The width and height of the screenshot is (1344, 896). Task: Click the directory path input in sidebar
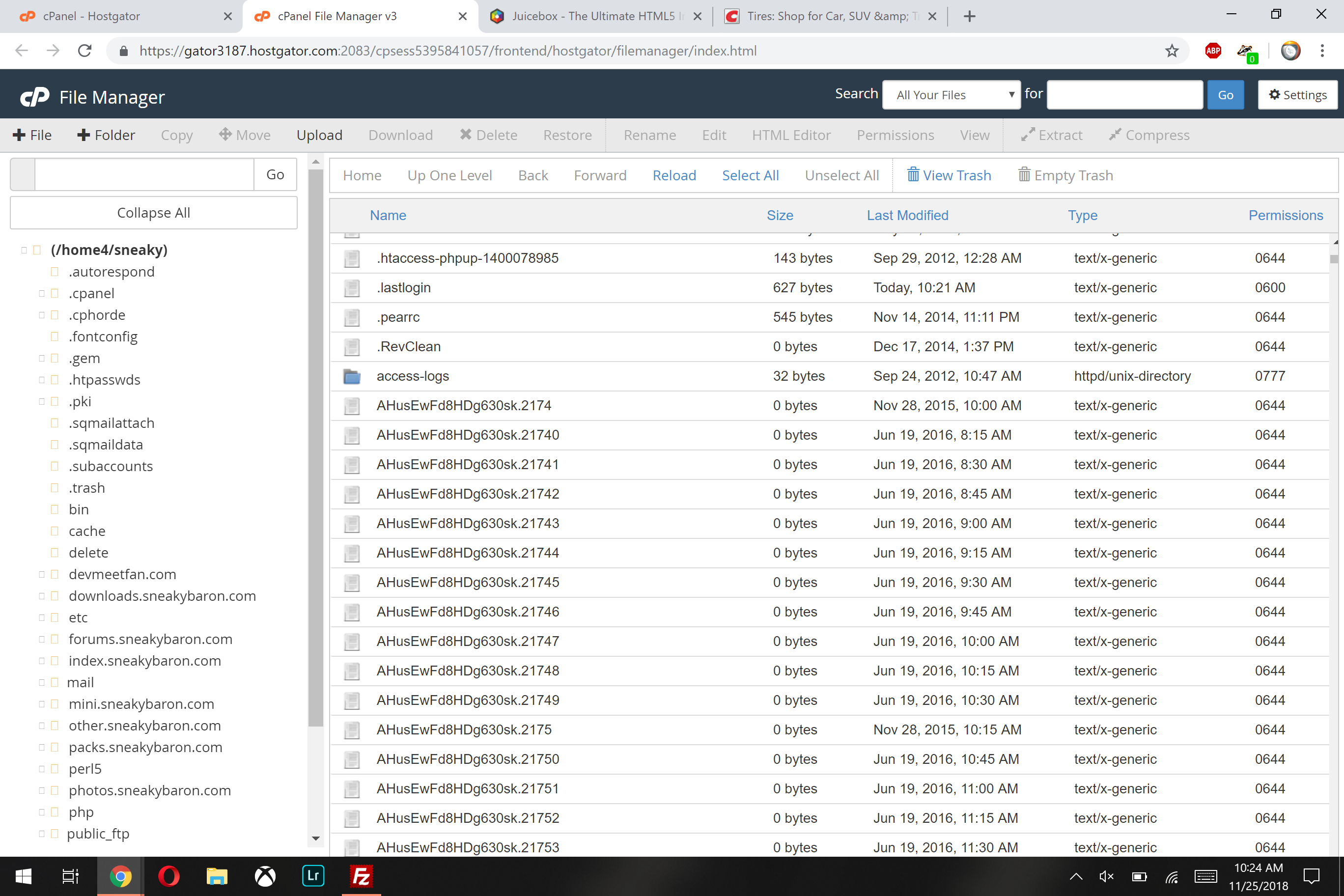pos(144,174)
